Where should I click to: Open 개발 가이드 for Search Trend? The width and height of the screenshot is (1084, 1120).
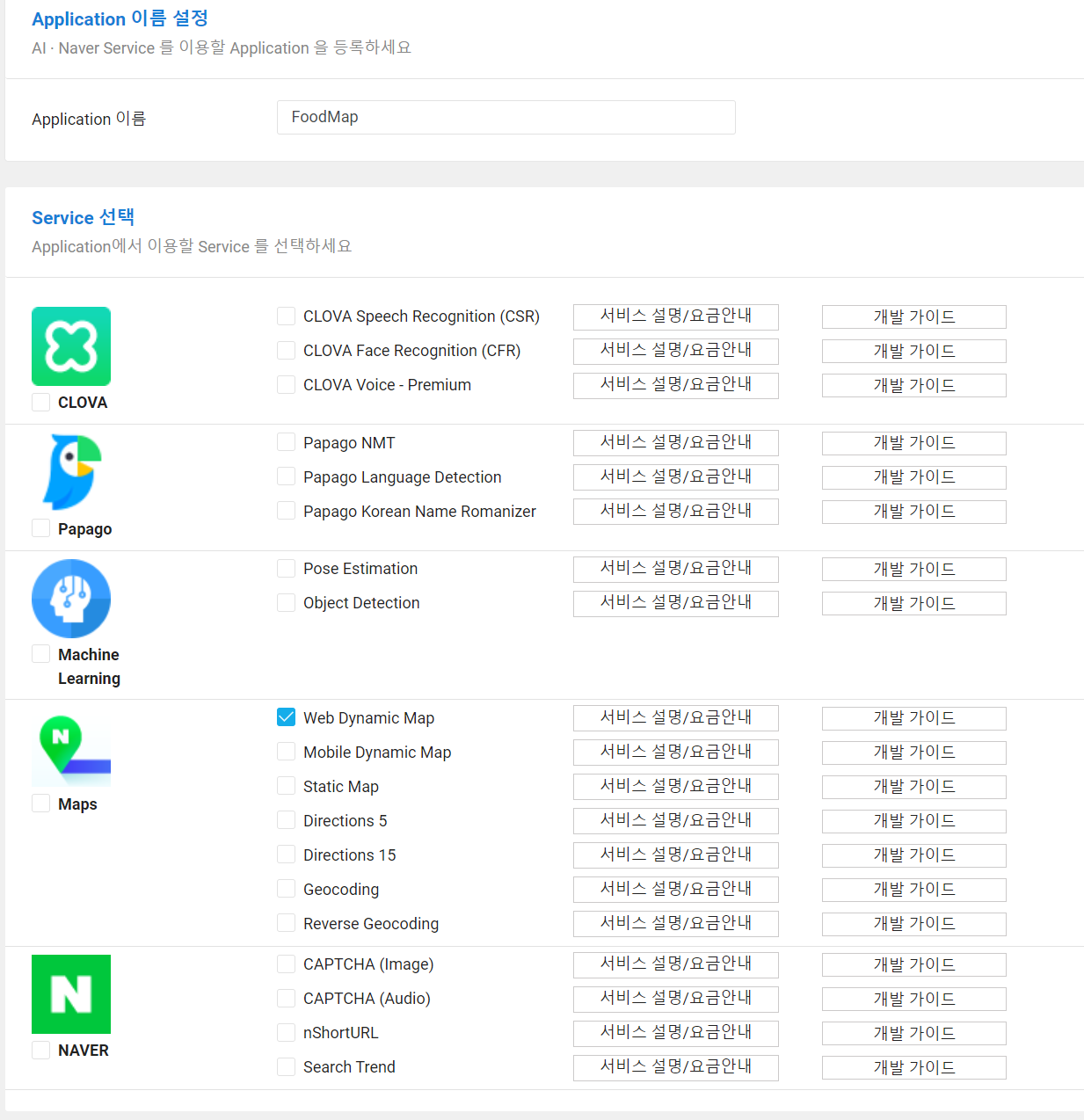[914, 1067]
